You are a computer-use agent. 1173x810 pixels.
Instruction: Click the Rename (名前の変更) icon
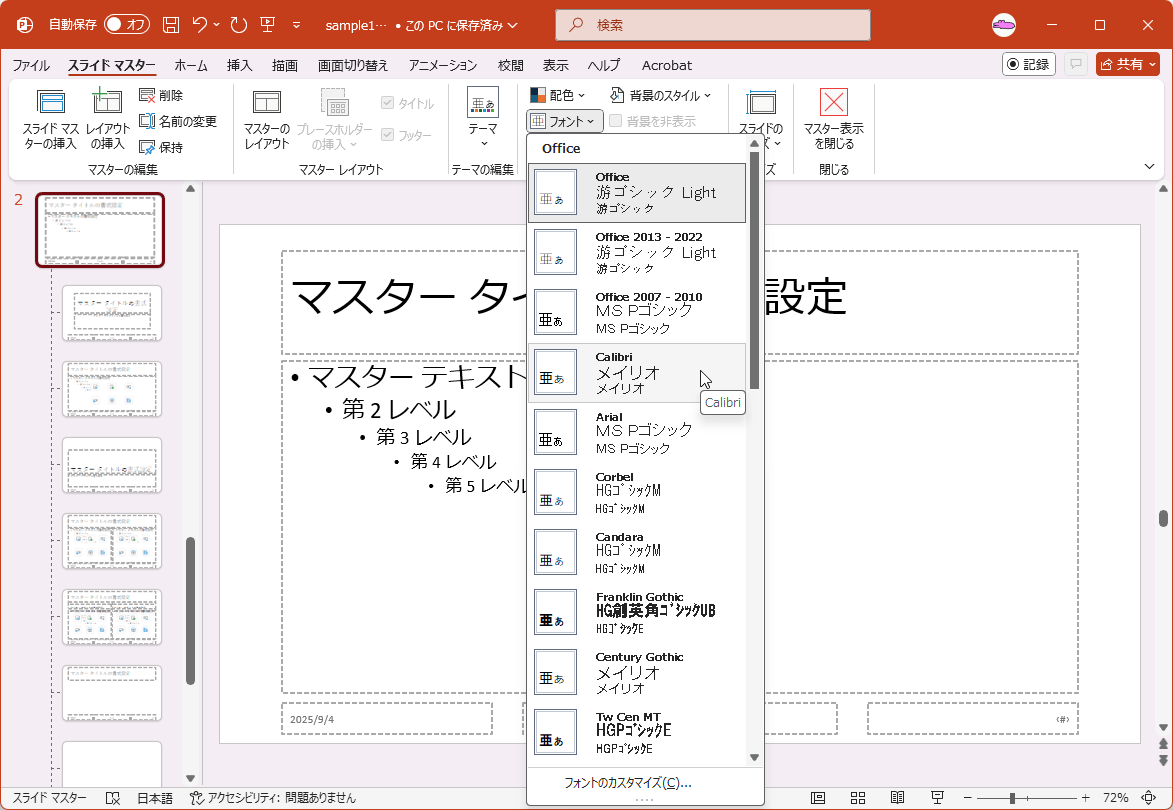[x=148, y=121]
